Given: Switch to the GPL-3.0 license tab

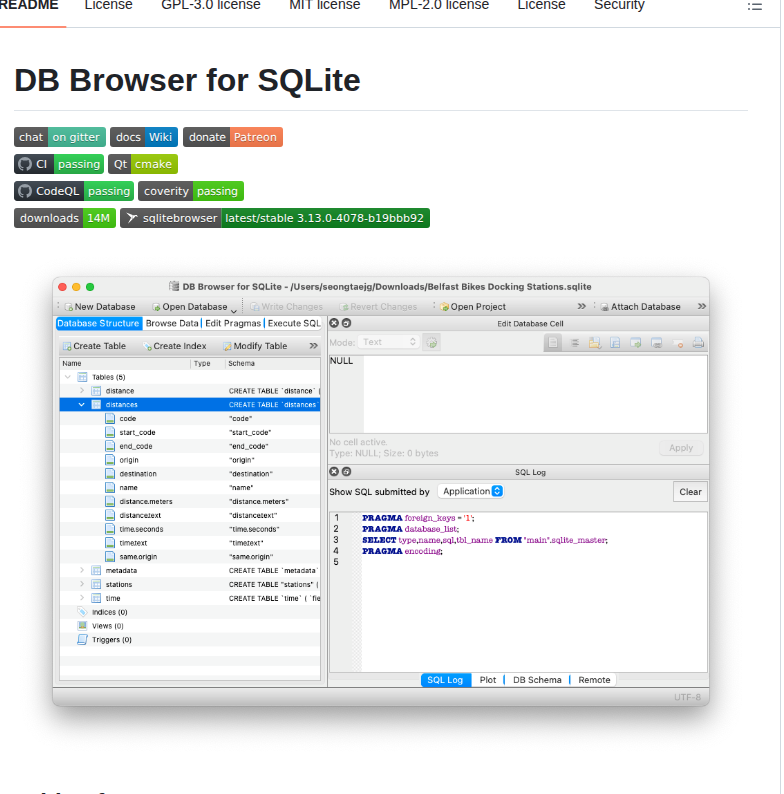Looking at the screenshot, I should (x=211, y=6).
